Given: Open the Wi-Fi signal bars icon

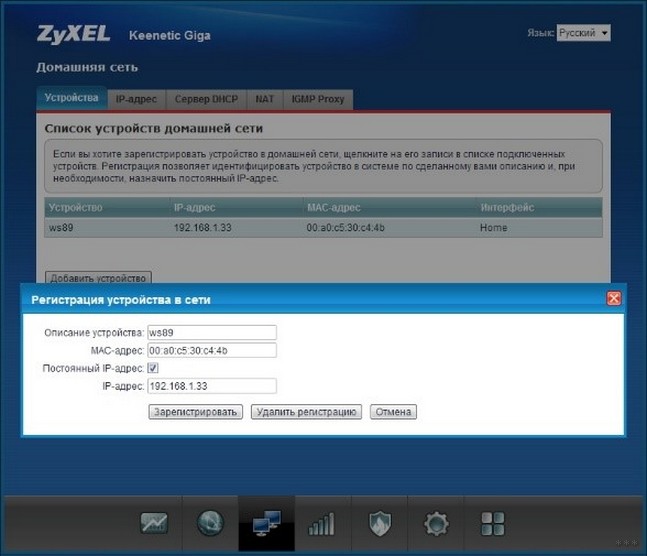Looking at the screenshot, I should pos(322,523).
